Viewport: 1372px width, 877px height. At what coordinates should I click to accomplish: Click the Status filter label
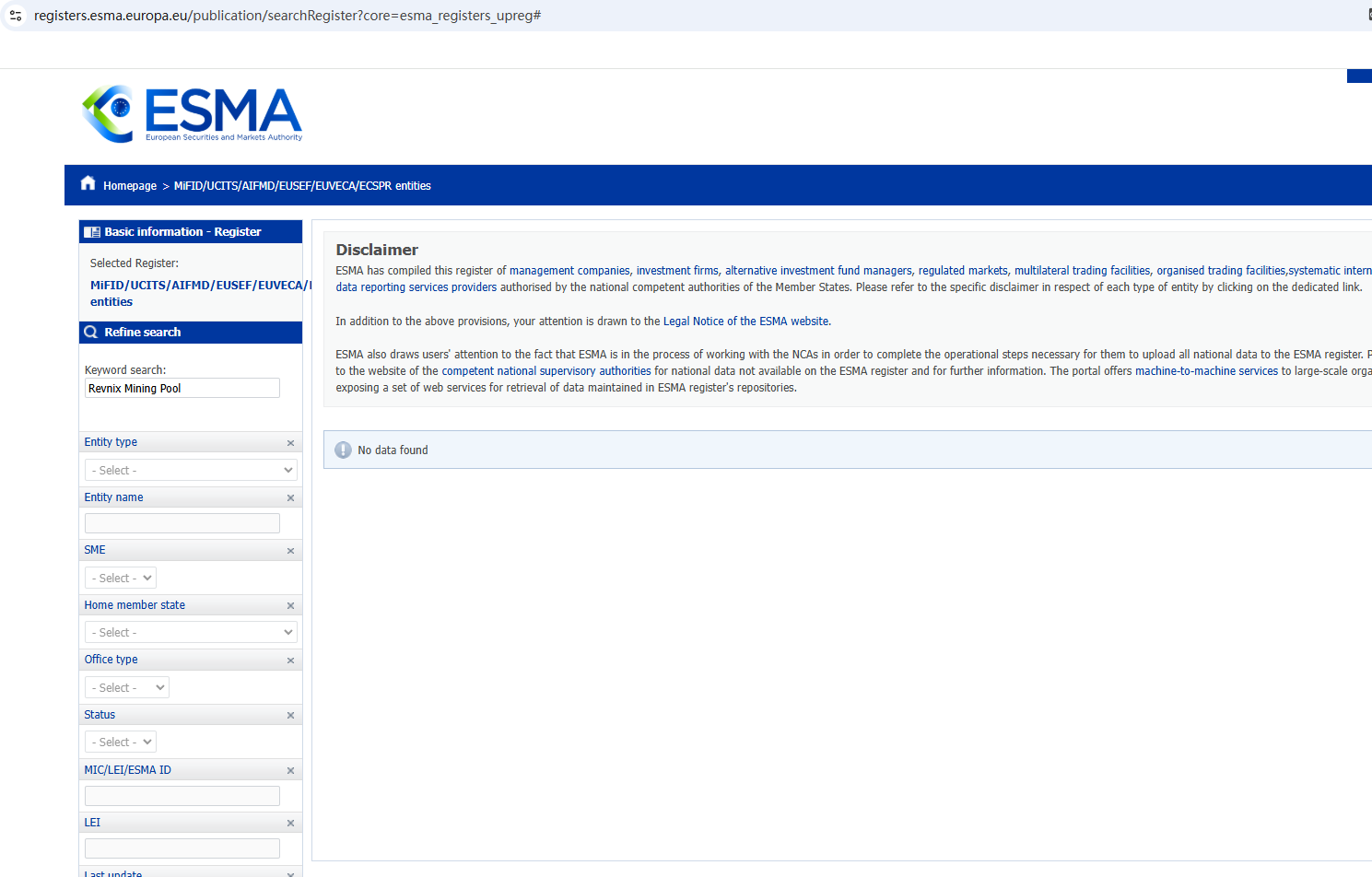(100, 715)
